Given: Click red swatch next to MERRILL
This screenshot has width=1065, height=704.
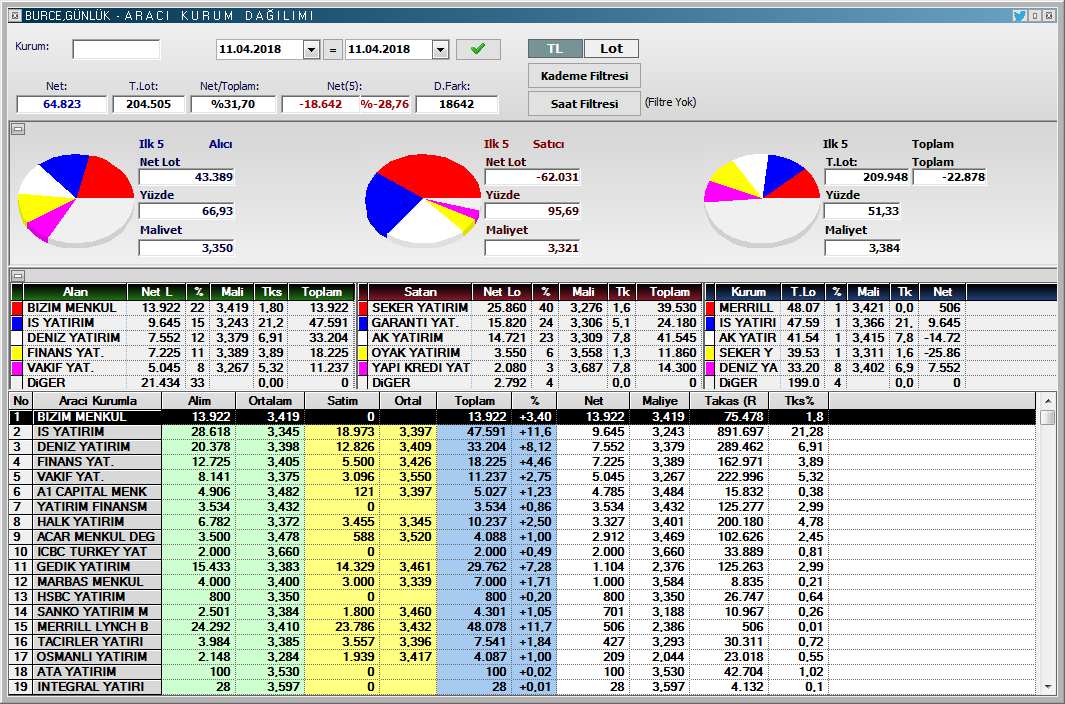Looking at the screenshot, I should (x=710, y=308).
